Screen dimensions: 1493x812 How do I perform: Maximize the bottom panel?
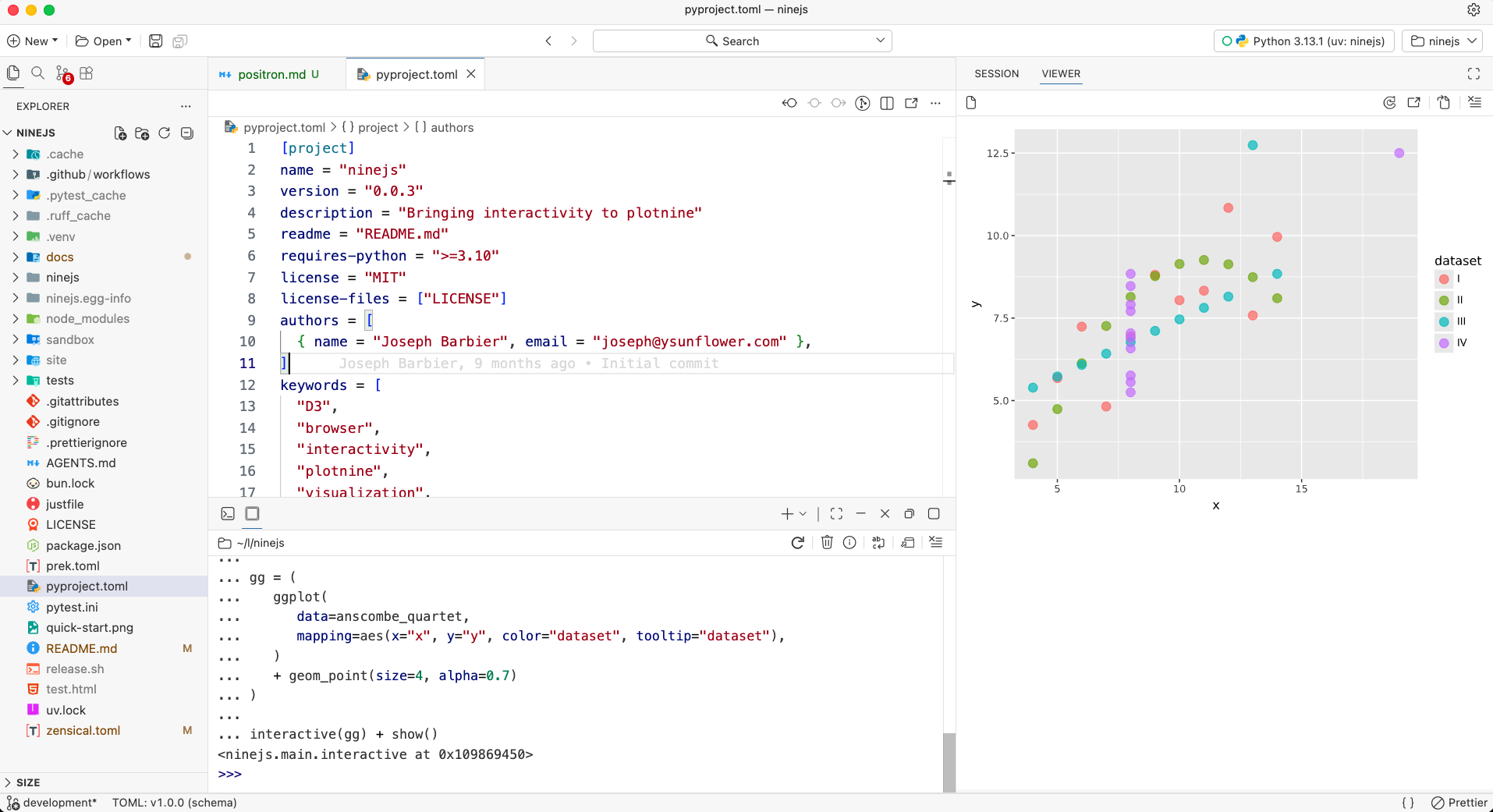[x=934, y=514]
